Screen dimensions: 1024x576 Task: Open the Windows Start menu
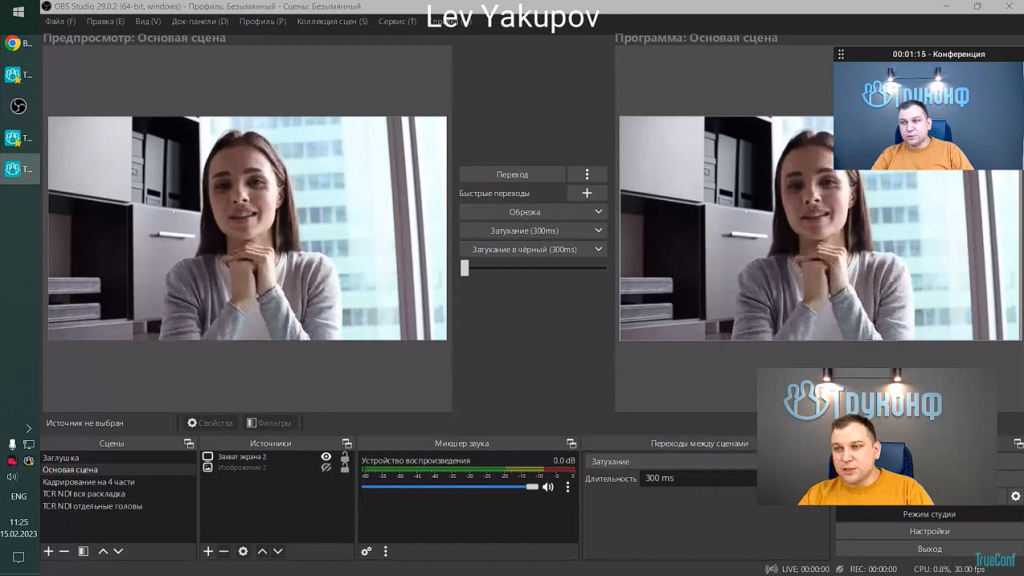tap(18, 12)
